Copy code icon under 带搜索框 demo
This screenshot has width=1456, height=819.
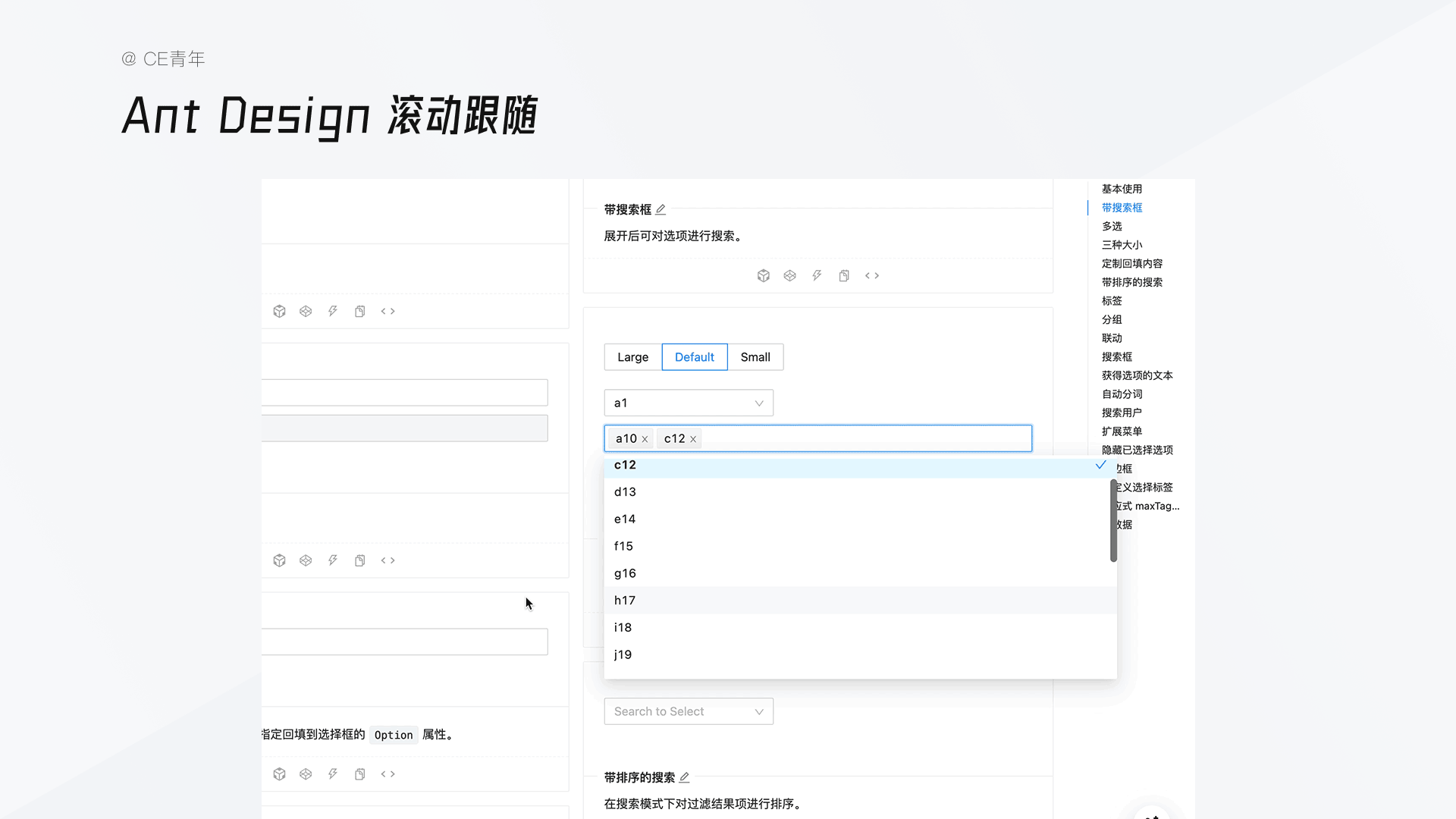(844, 276)
